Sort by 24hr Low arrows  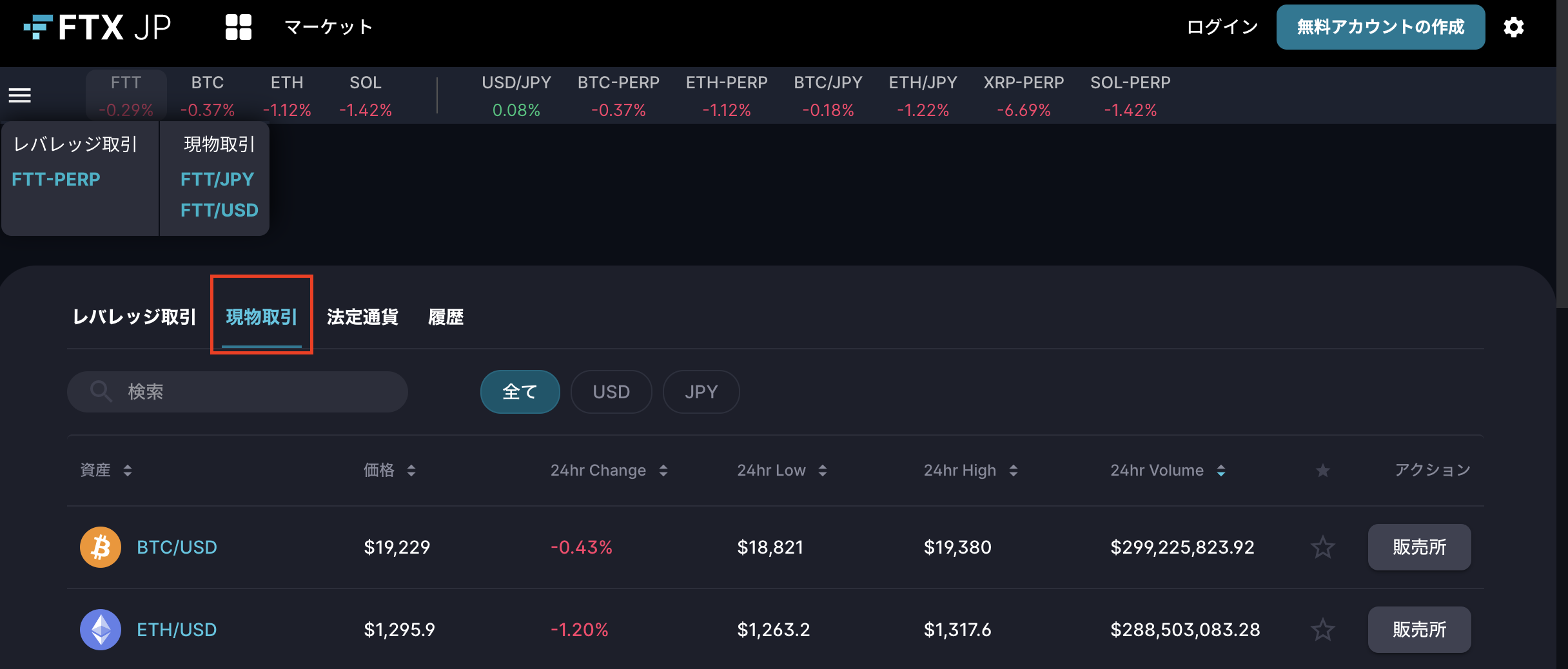823,470
